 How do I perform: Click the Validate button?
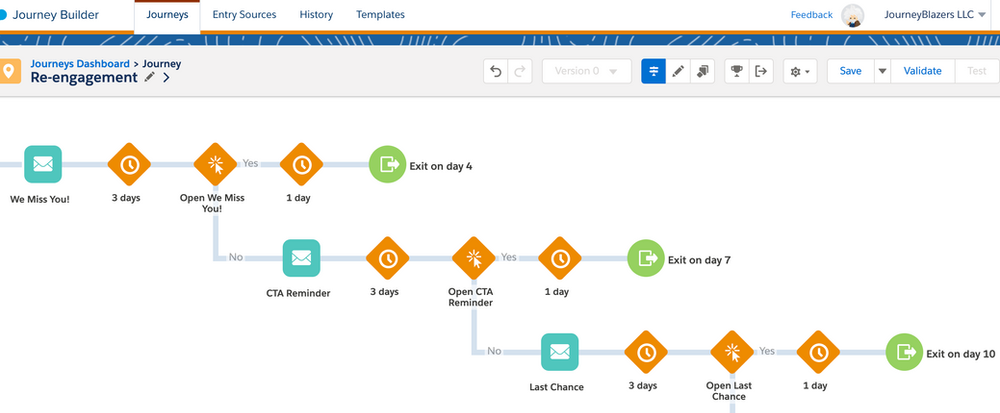click(922, 71)
